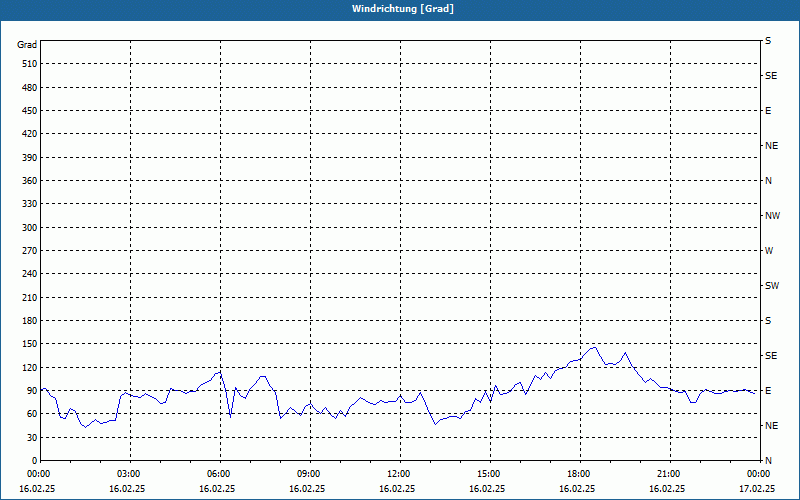800x500 pixels.
Task: Pick the 16.02.25 date under 12:00
Action: [x=397, y=488]
